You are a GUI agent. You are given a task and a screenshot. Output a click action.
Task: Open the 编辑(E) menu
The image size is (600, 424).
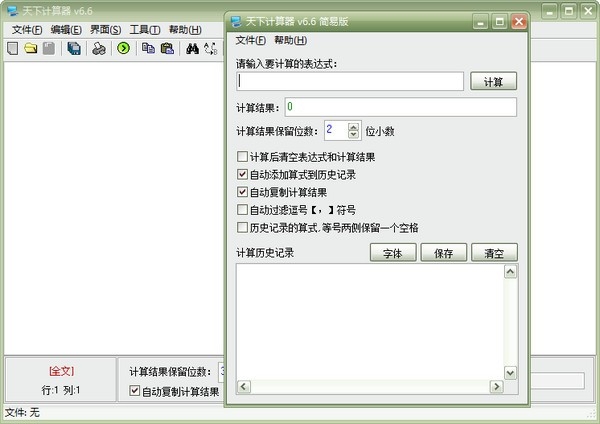coord(66,30)
